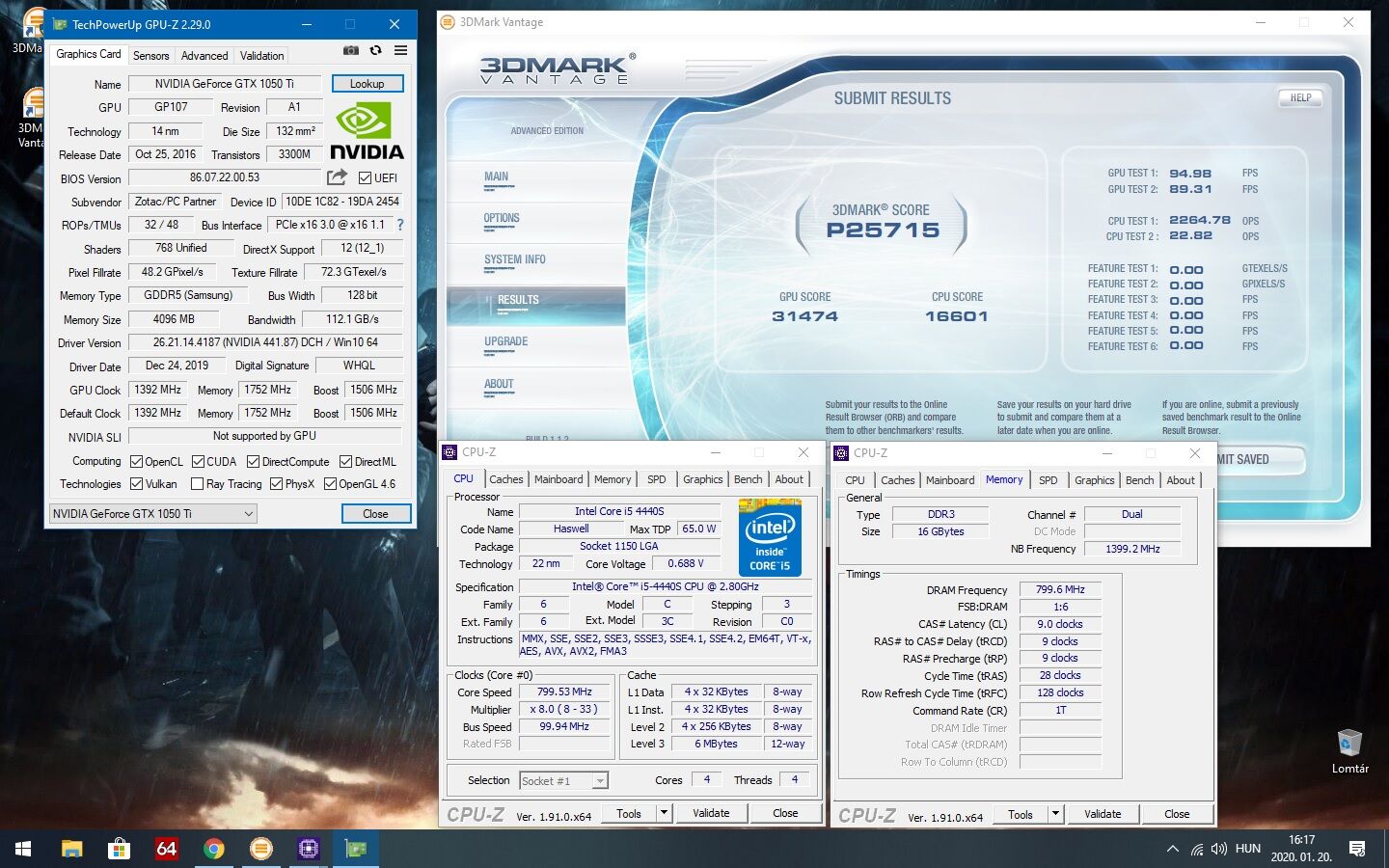This screenshot has width=1389, height=868.
Task: Select MAIN in 3DMark Vantage menu
Action: [496, 177]
